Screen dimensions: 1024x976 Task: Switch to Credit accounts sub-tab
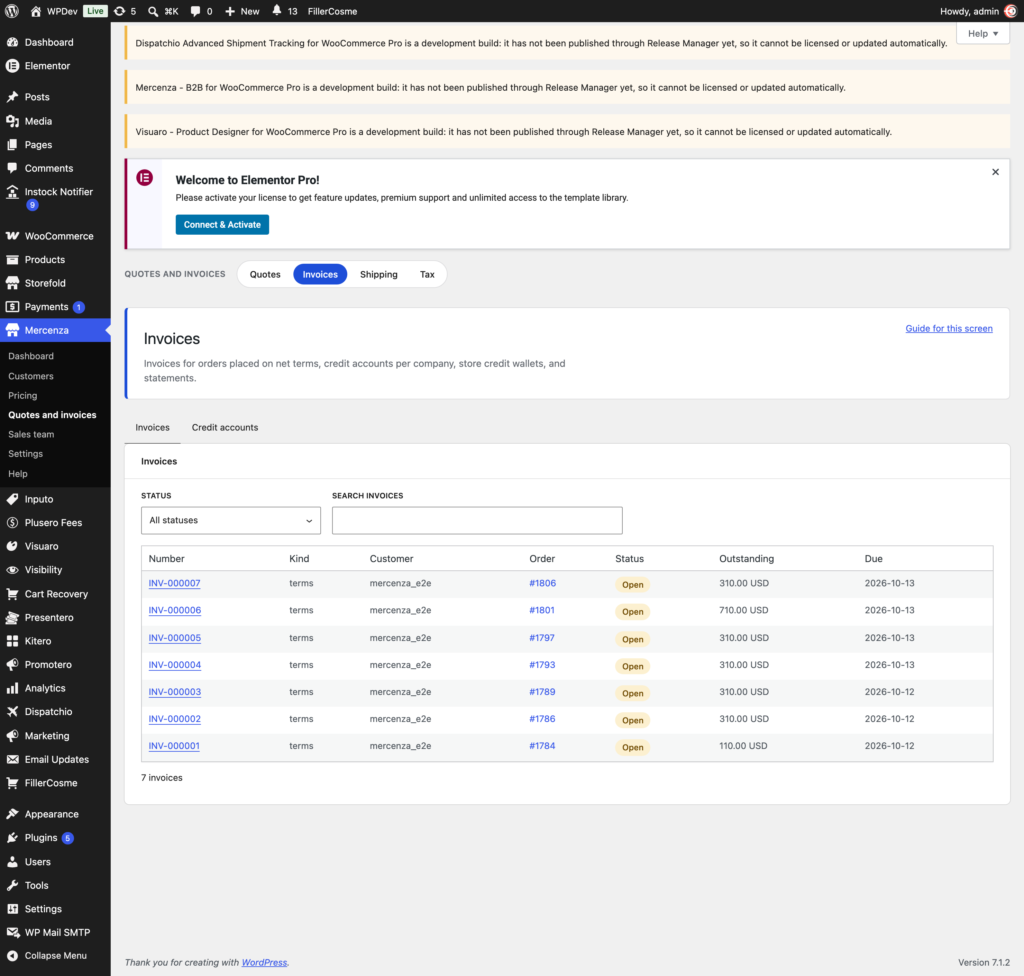pos(225,427)
